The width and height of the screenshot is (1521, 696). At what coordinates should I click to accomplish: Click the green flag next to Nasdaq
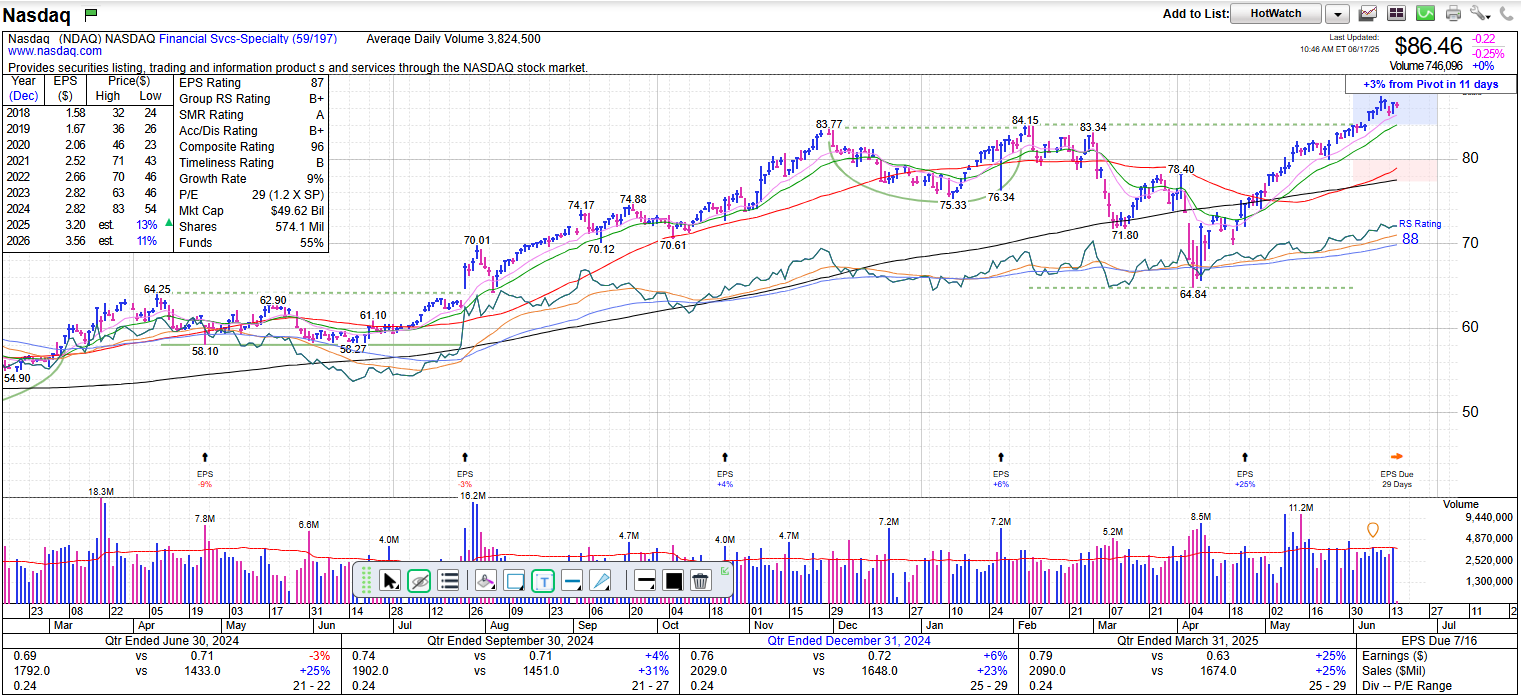(x=91, y=14)
